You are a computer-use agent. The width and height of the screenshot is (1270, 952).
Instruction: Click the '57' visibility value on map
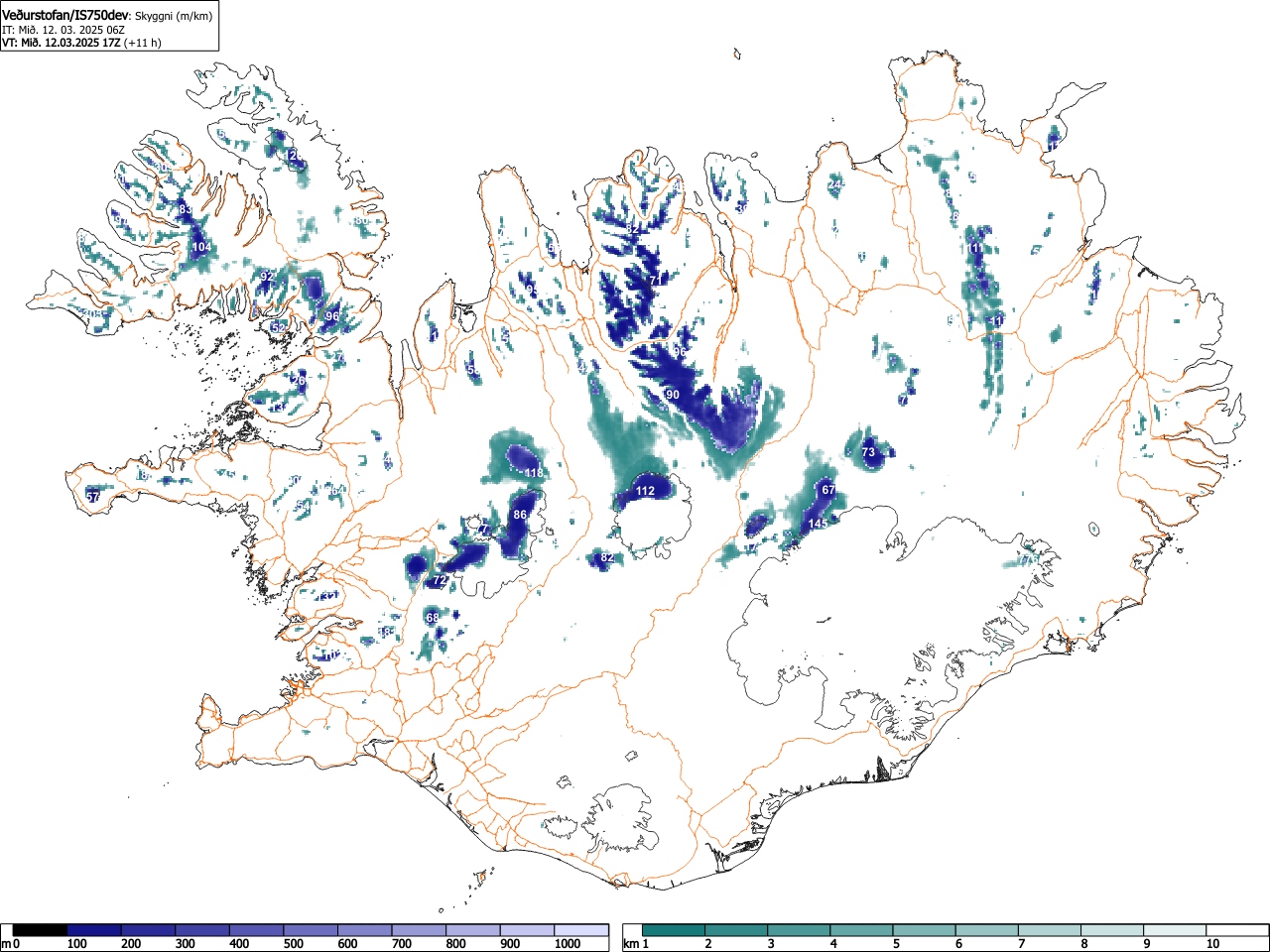[x=93, y=496]
